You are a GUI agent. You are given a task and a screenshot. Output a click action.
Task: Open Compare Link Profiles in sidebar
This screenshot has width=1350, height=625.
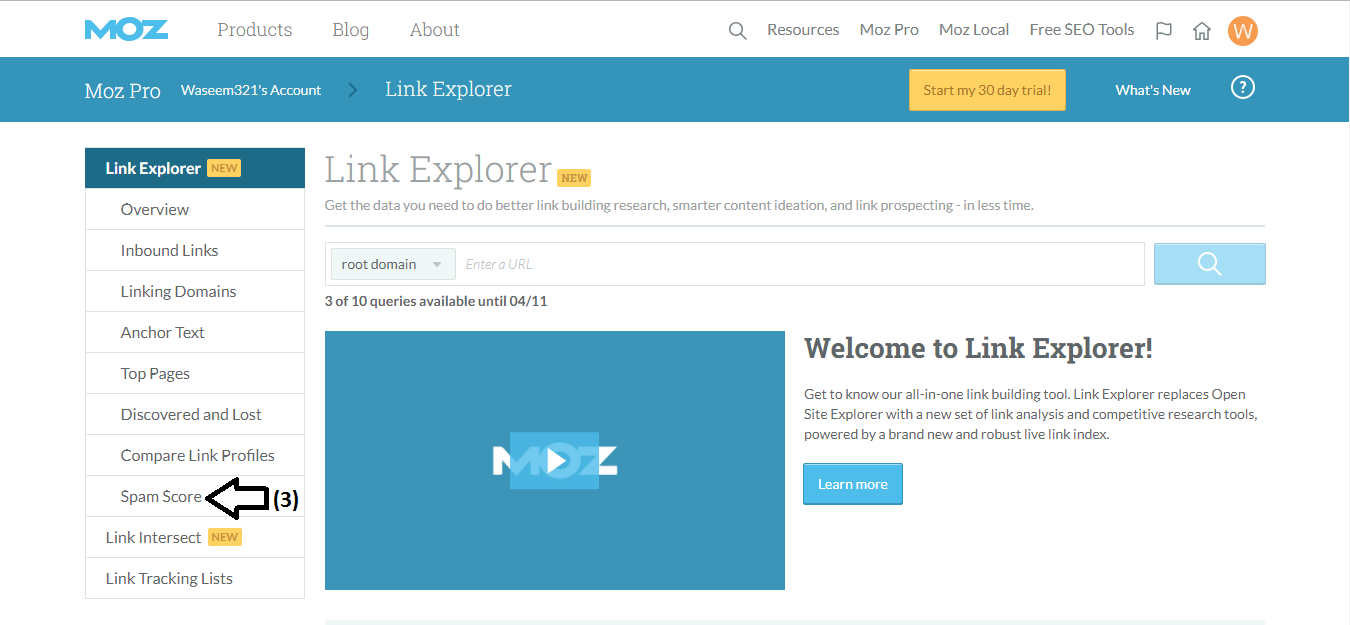pyautogui.click(x=195, y=455)
